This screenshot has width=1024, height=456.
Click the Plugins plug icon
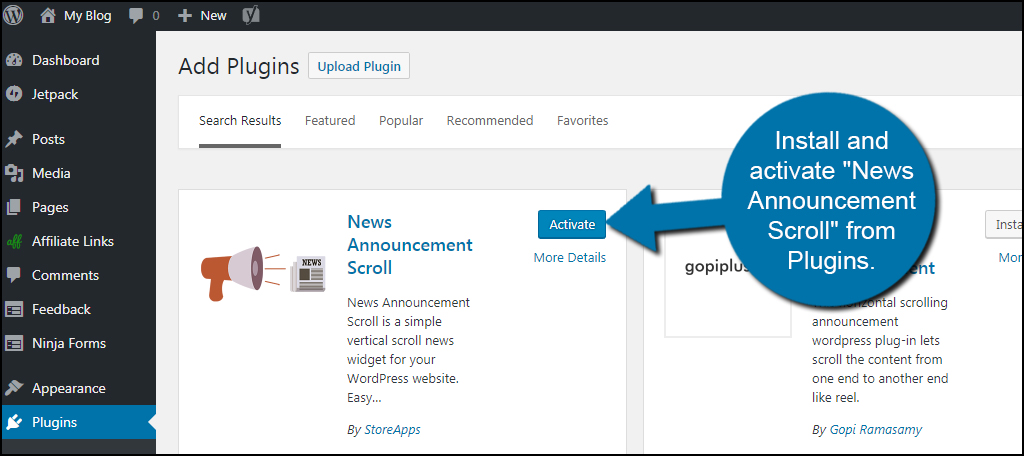[14, 423]
